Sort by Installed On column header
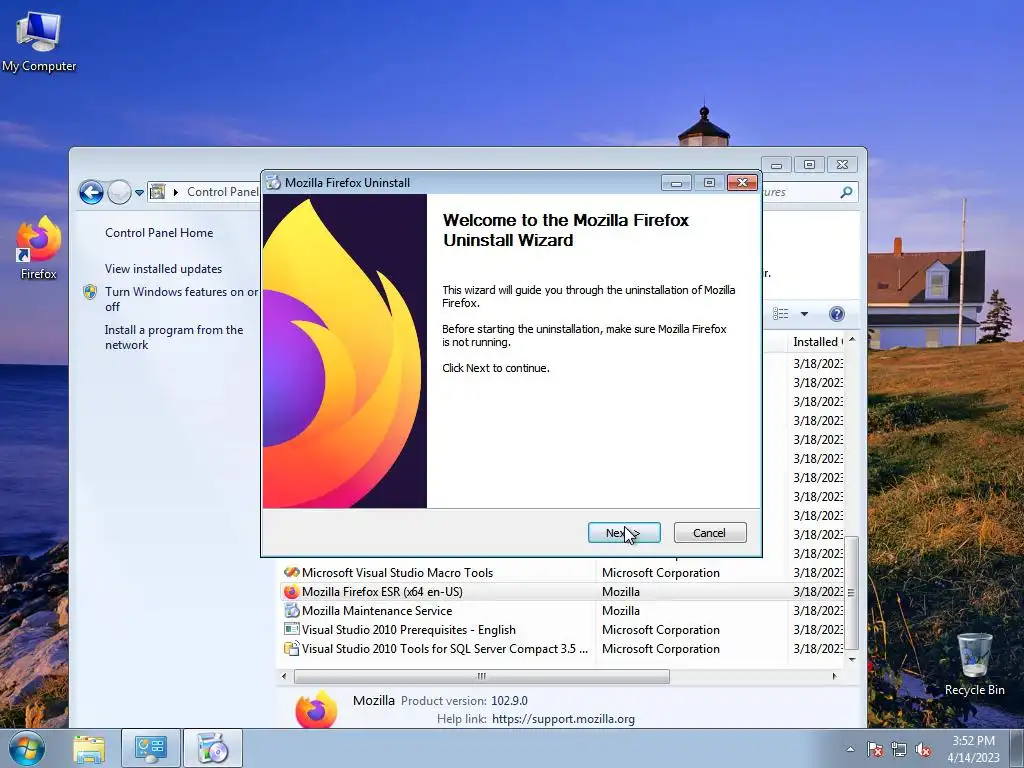The height and width of the screenshot is (768, 1024). [818, 342]
